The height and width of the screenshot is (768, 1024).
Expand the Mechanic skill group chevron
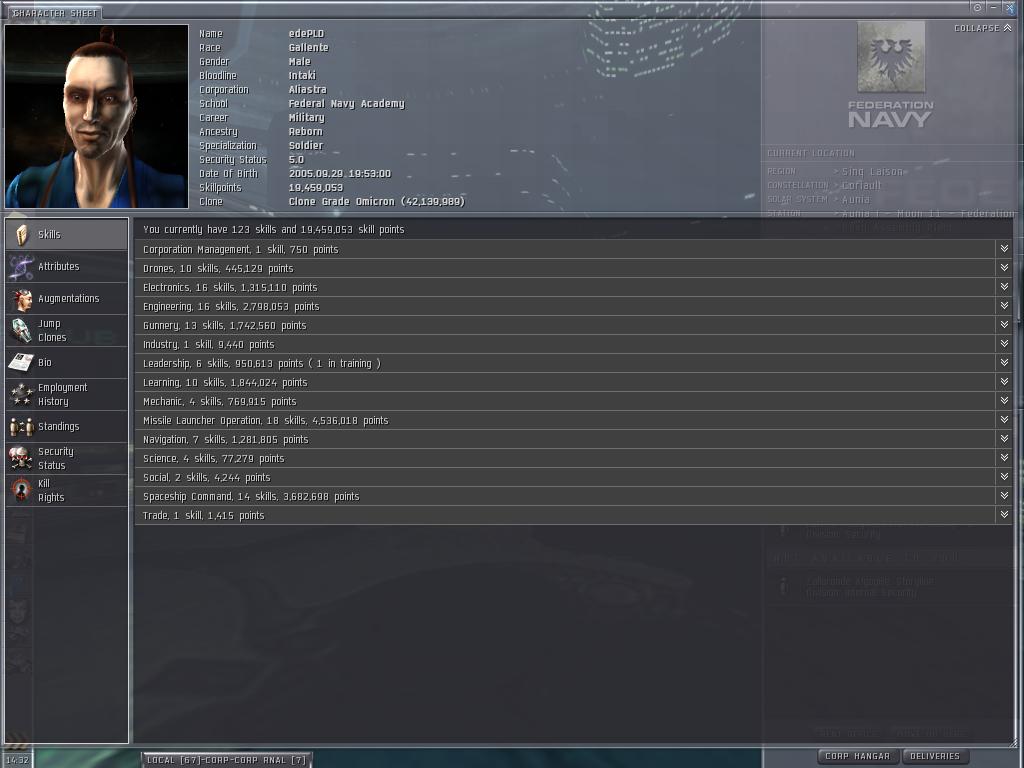(1004, 400)
